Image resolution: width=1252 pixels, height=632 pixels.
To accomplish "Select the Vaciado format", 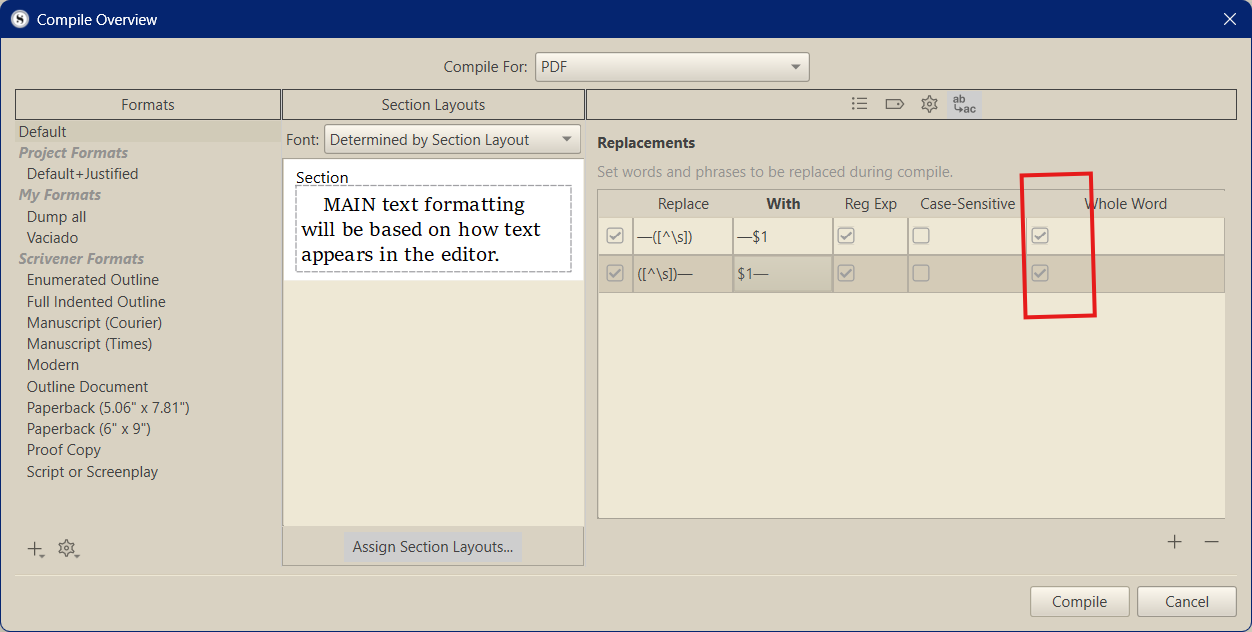I will (52, 237).
